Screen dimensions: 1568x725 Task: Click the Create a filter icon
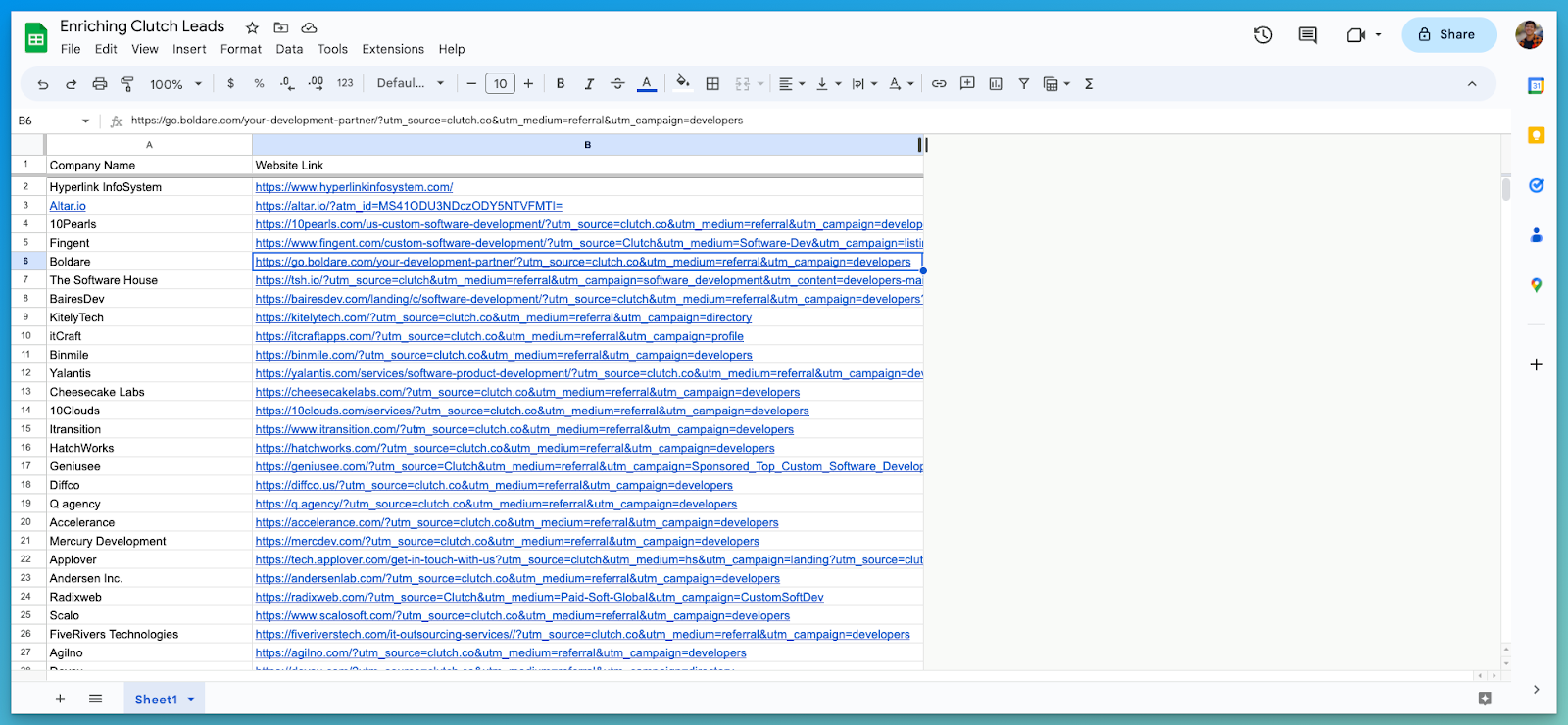point(1023,84)
